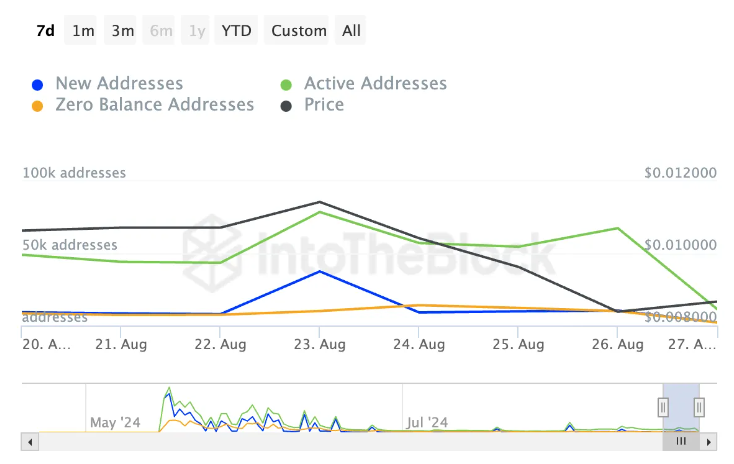Click the New Addresses peak on 23 Aug

[320, 272]
